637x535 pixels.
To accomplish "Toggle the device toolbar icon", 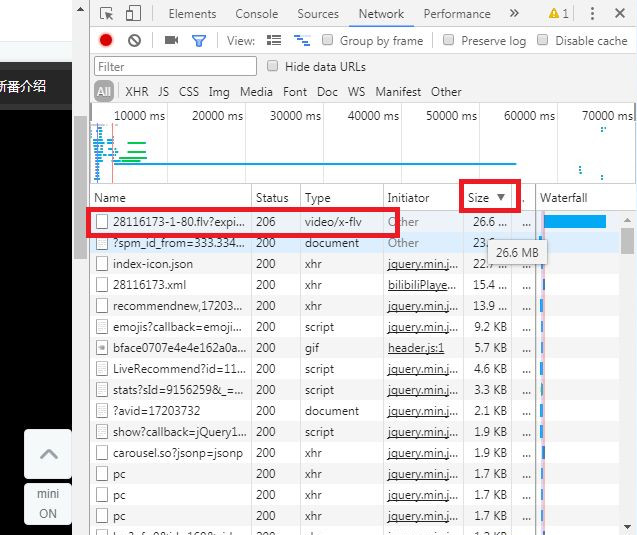I will (x=133, y=14).
